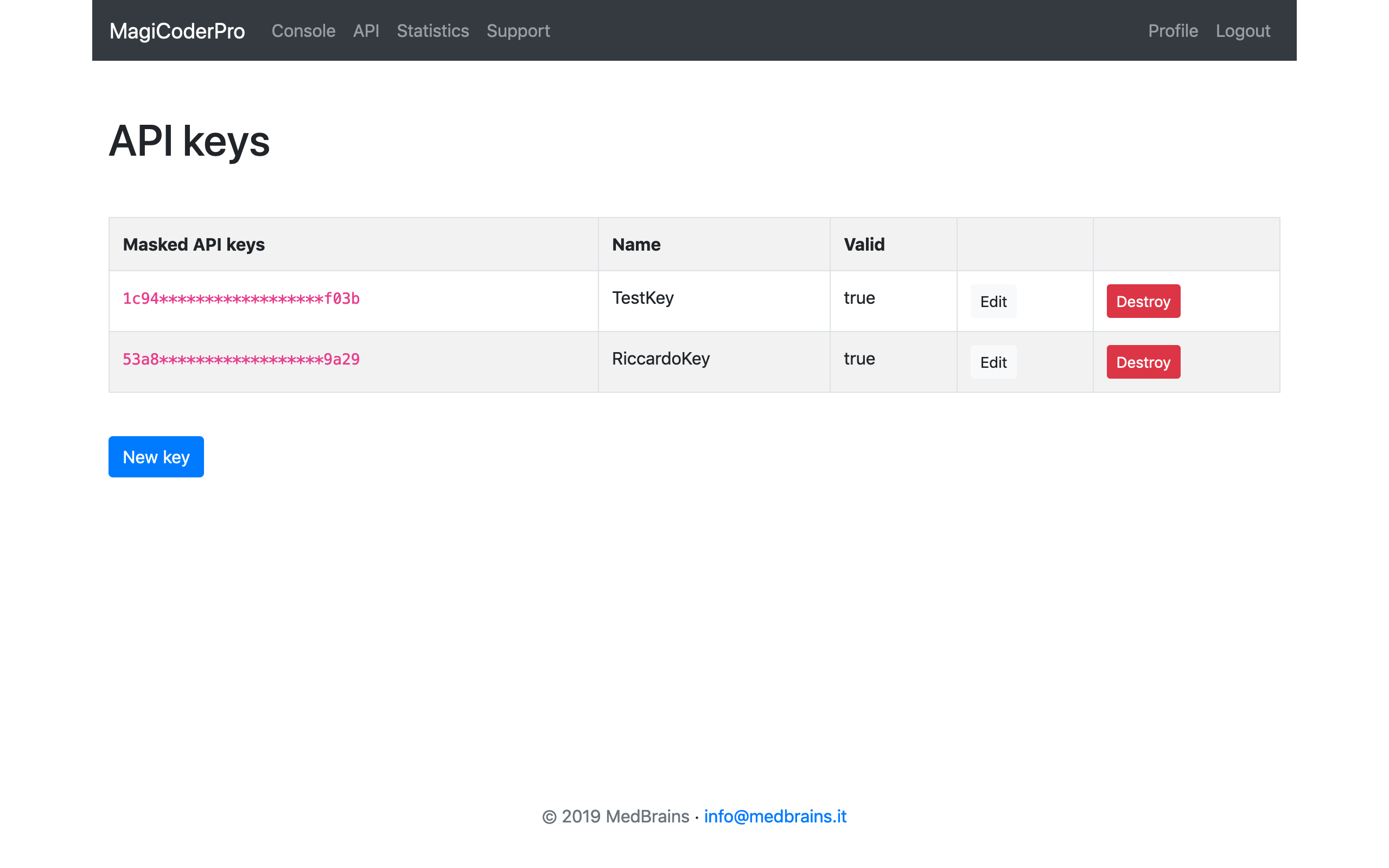The width and height of the screenshot is (1389, 868).
Task: Open the info@medbrains.it email link
Action: tap(775, 816)
